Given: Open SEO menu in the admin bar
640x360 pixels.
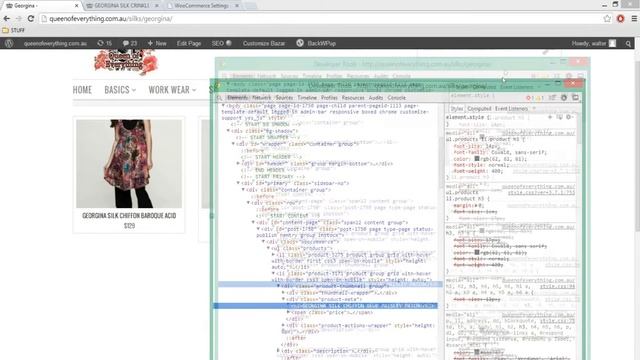Looking at the screenshot, I should [222, 43].
